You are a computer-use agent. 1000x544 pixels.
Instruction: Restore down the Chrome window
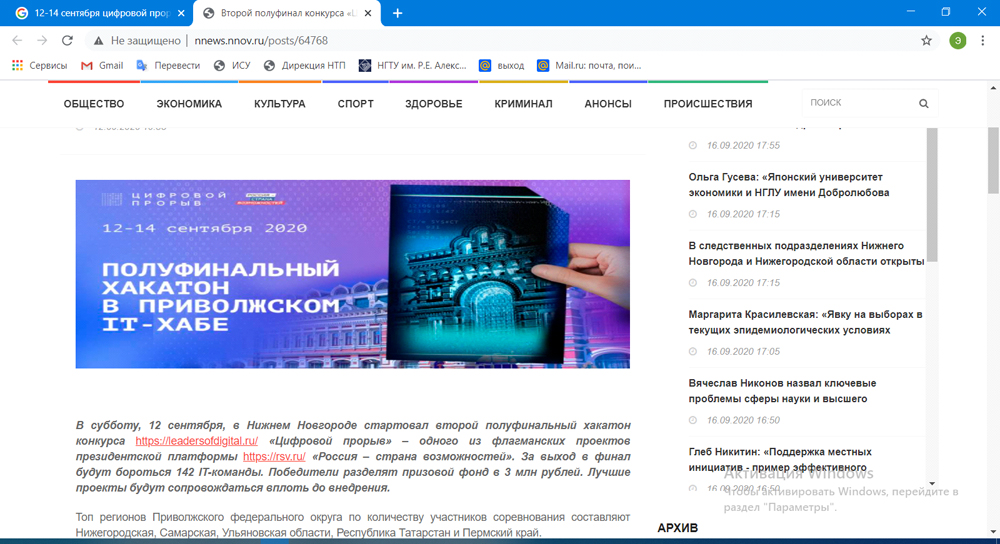946,11
